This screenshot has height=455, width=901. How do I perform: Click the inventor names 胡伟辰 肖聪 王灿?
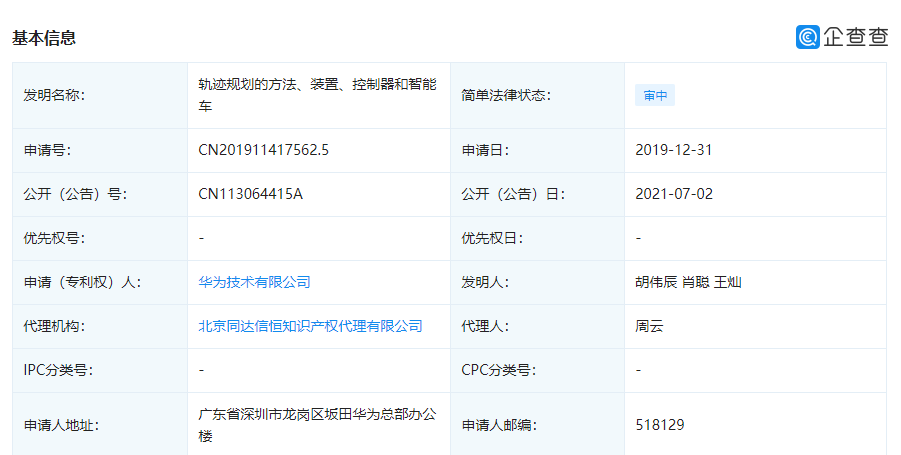[x=687, y=282]
